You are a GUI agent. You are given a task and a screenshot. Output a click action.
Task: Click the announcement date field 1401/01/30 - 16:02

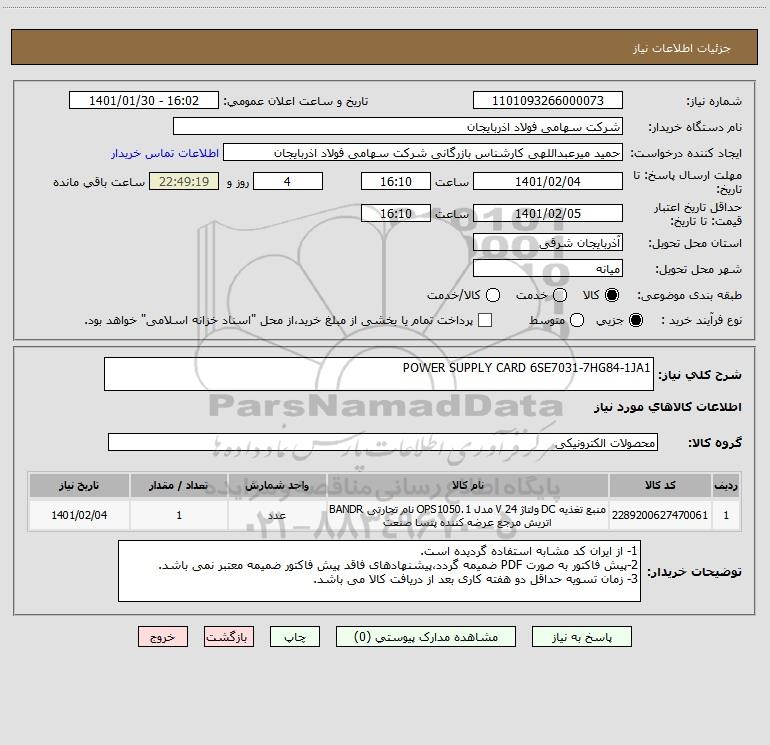(x=144, y=101)
